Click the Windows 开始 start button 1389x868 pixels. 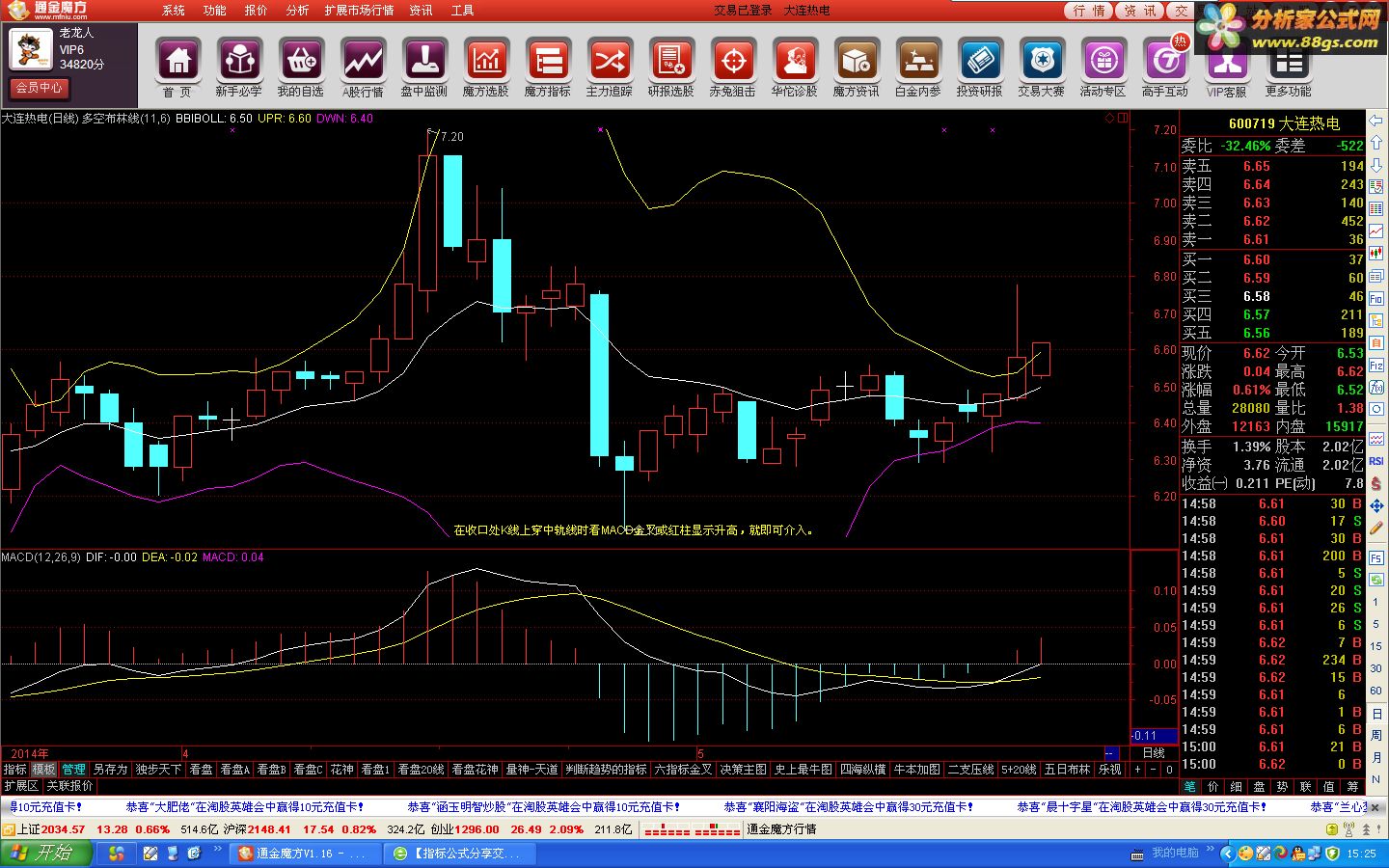(46, 853)
